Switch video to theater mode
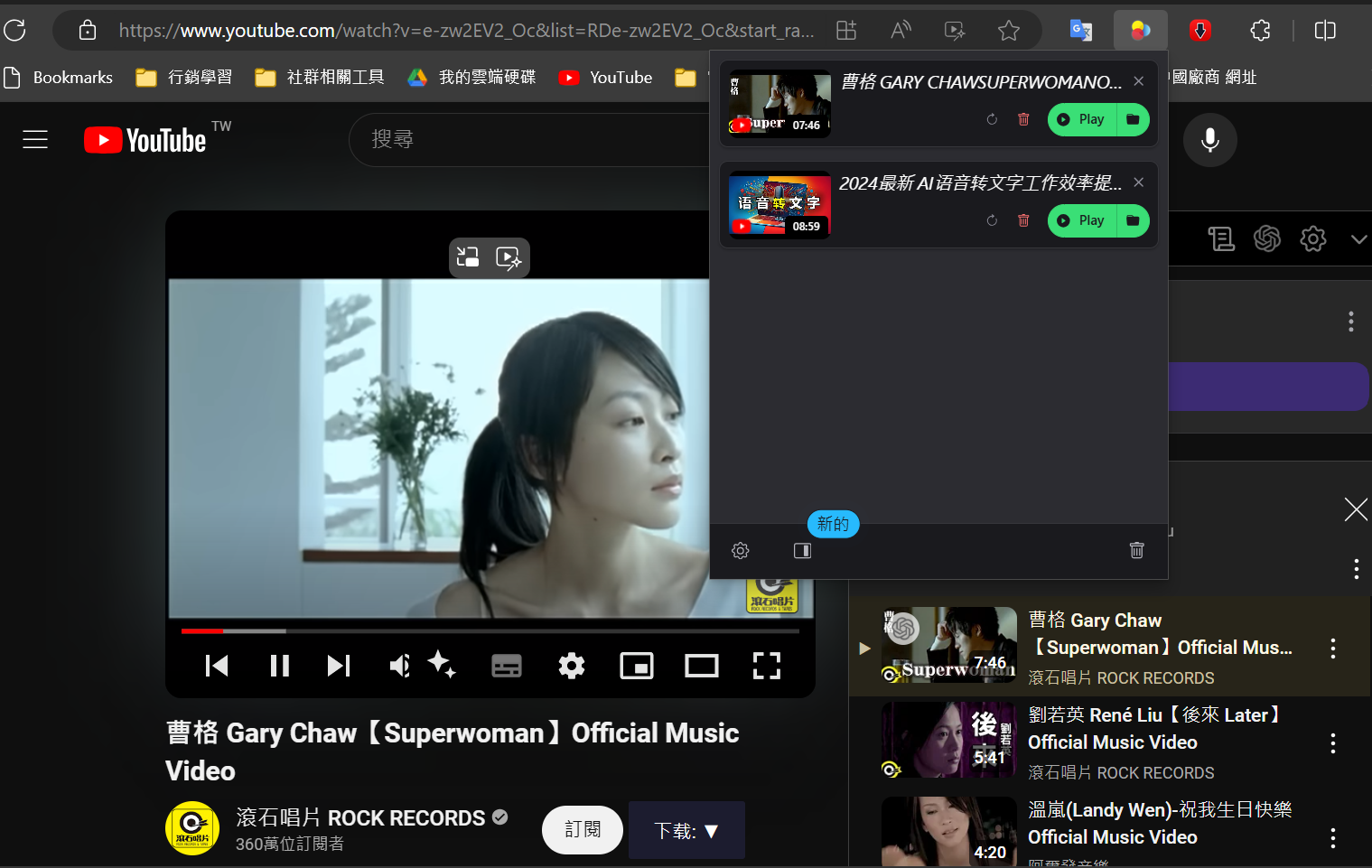The height and width of the screenshot is (868, 1372). (x=701, y=667)
